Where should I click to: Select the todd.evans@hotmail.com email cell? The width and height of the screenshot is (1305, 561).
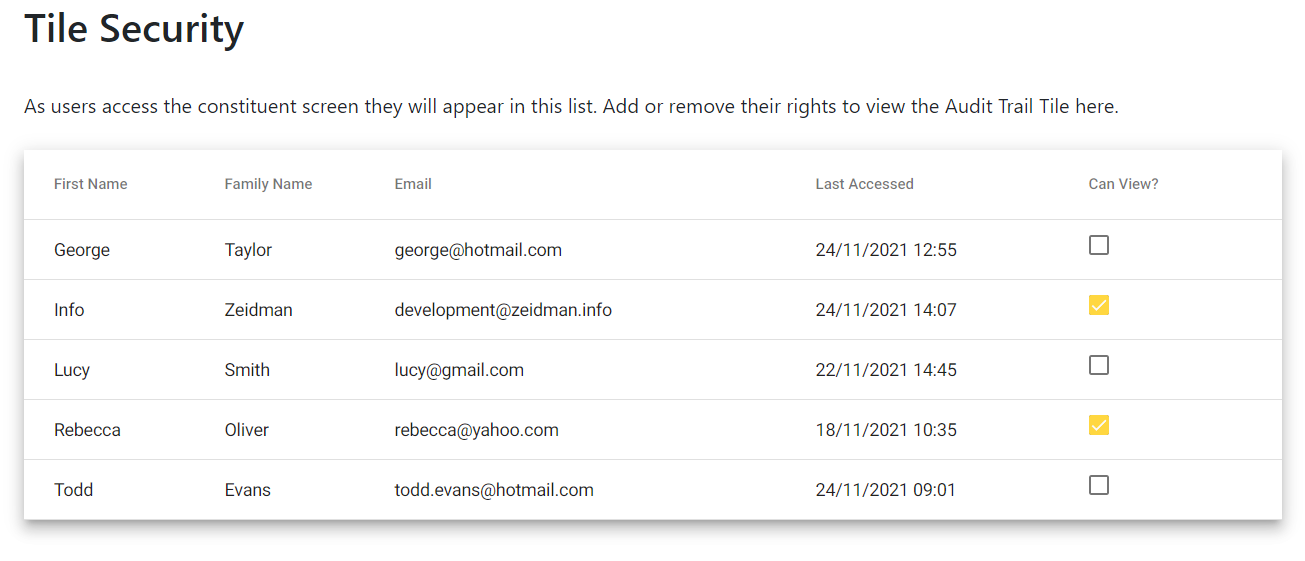click(x=494, y=490)
